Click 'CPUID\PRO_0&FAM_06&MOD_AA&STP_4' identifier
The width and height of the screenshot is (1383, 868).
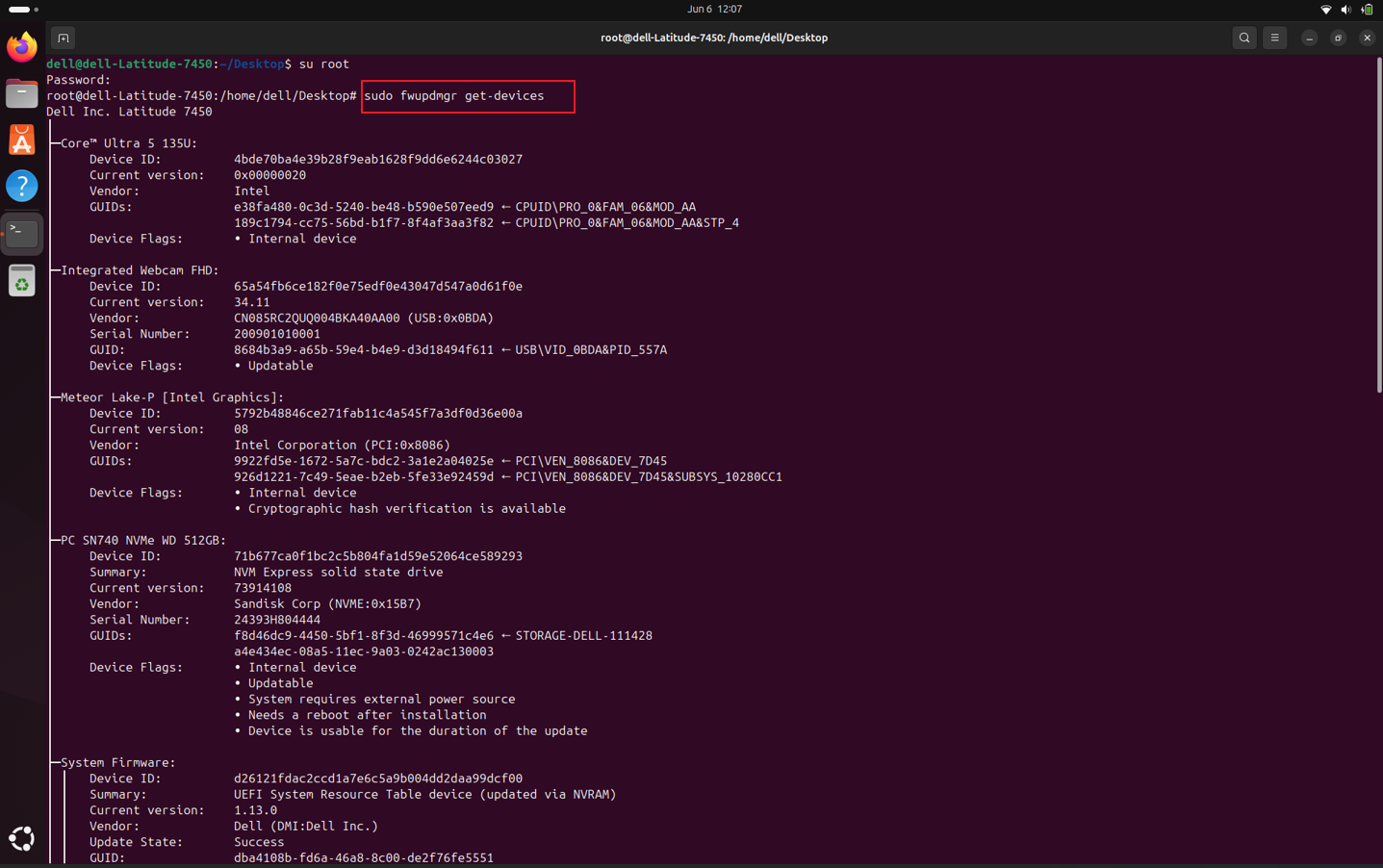627,222
